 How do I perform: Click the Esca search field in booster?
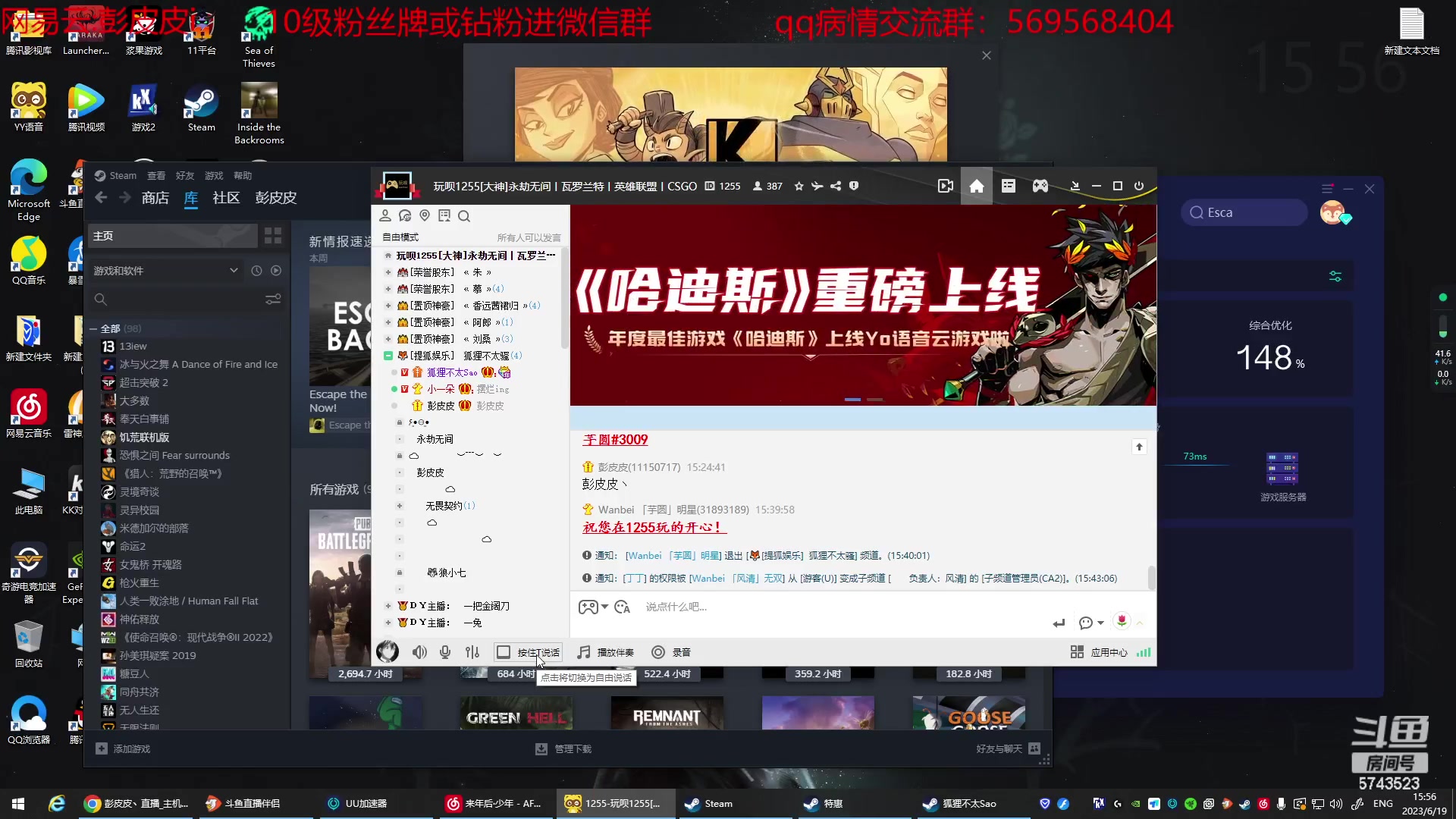pos(1244,213)
